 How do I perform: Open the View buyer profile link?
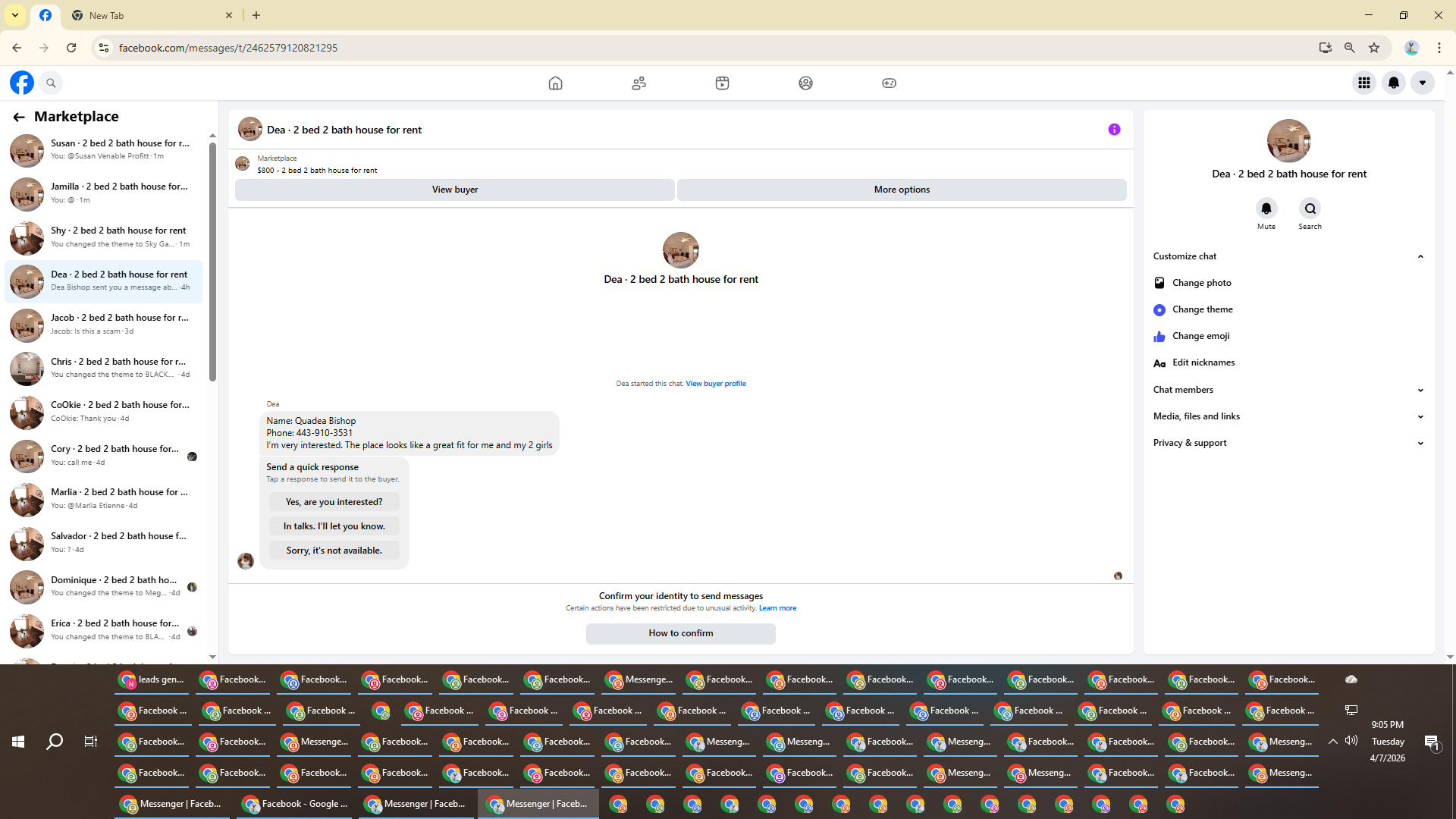click(715, 384)
